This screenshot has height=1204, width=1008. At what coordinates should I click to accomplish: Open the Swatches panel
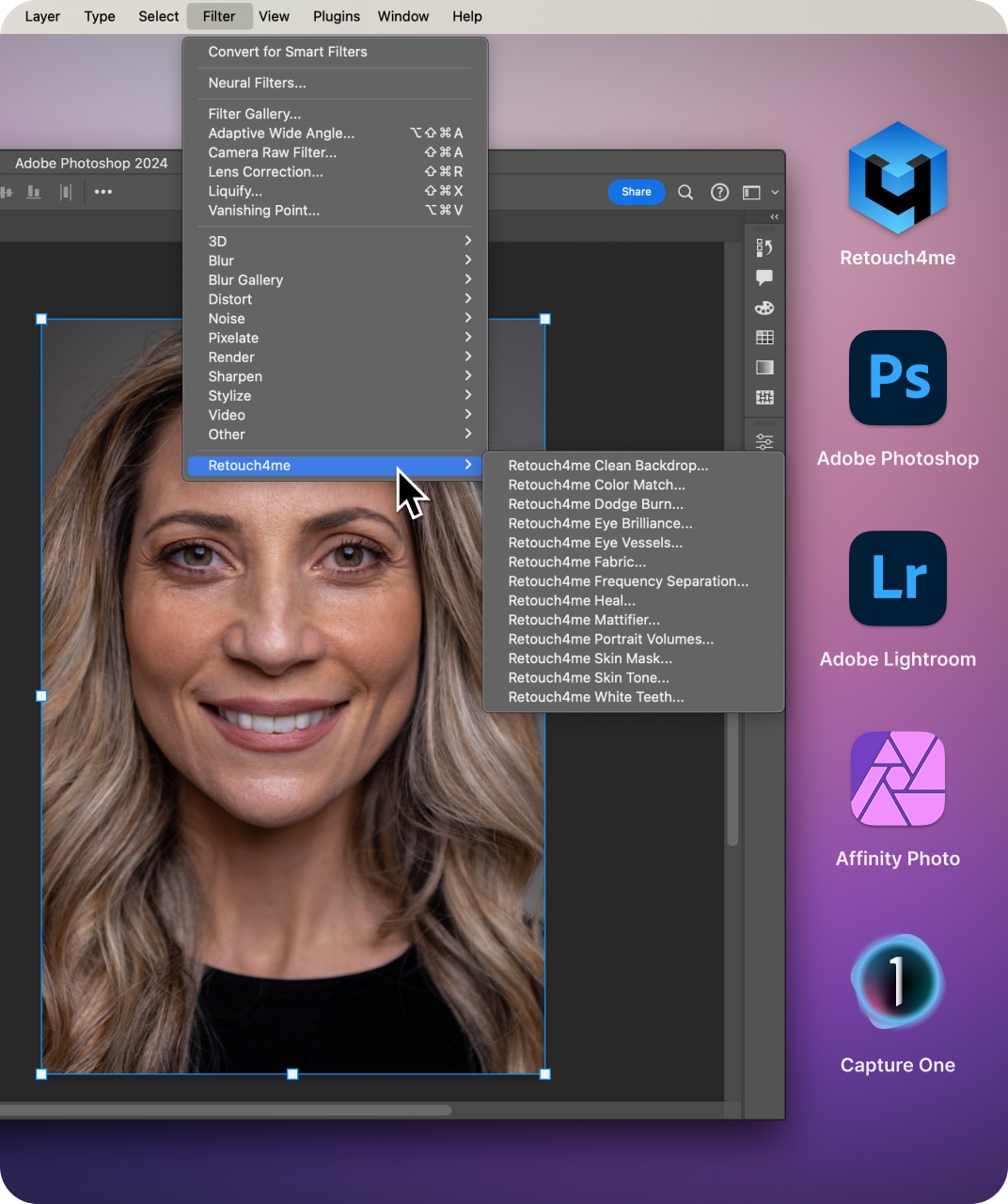[x=764, y=337]
